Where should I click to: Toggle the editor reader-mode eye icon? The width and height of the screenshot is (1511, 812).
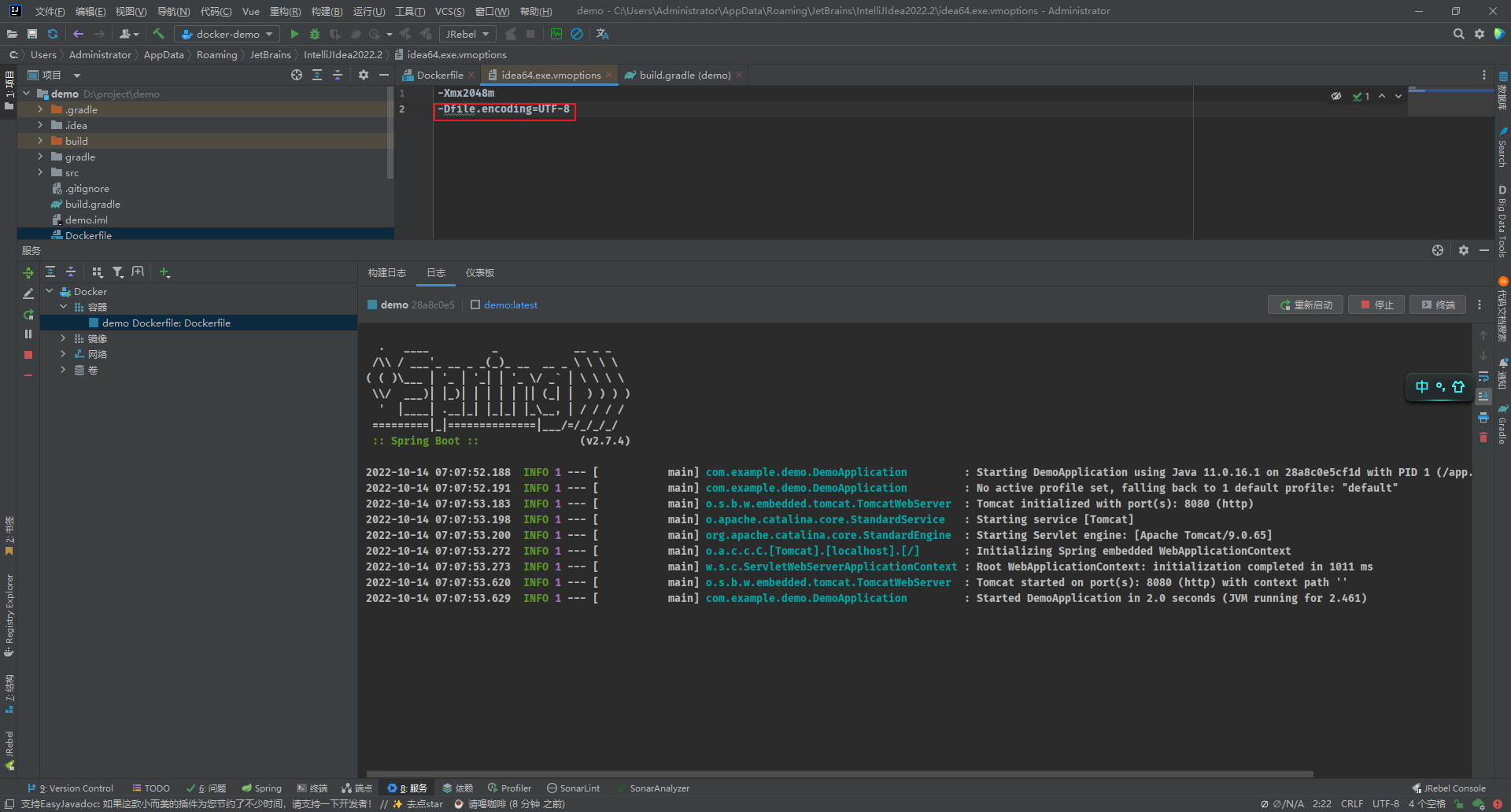1336,96
